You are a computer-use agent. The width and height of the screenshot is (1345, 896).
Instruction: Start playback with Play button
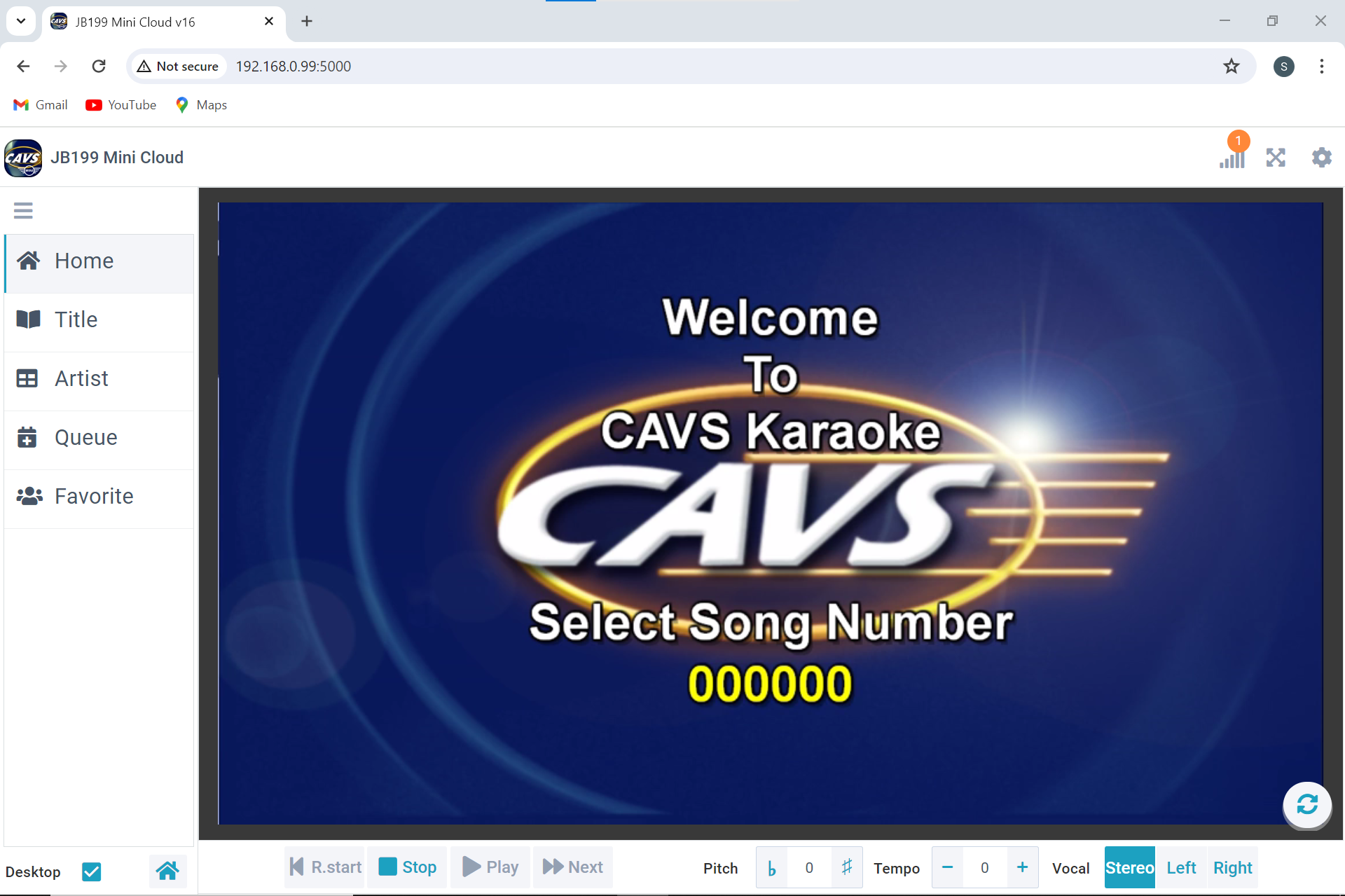coord(490,867)
